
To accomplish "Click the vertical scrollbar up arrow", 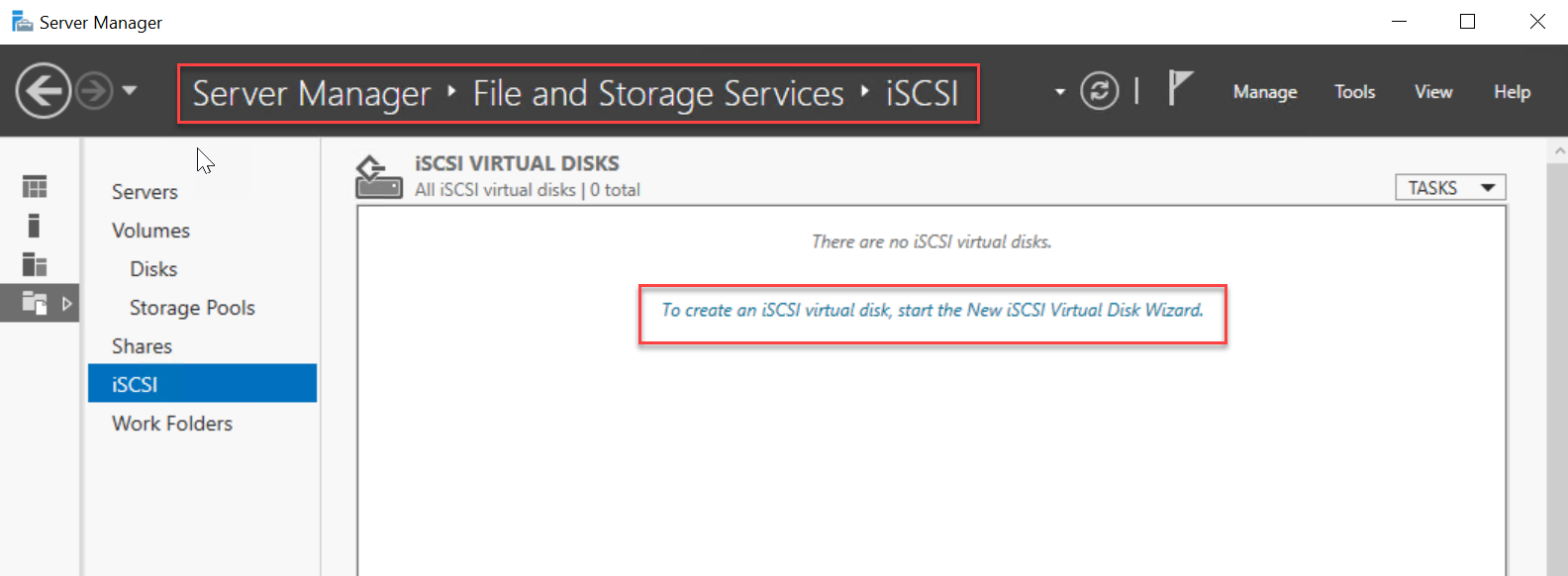I will click(x=1559, y=151).
